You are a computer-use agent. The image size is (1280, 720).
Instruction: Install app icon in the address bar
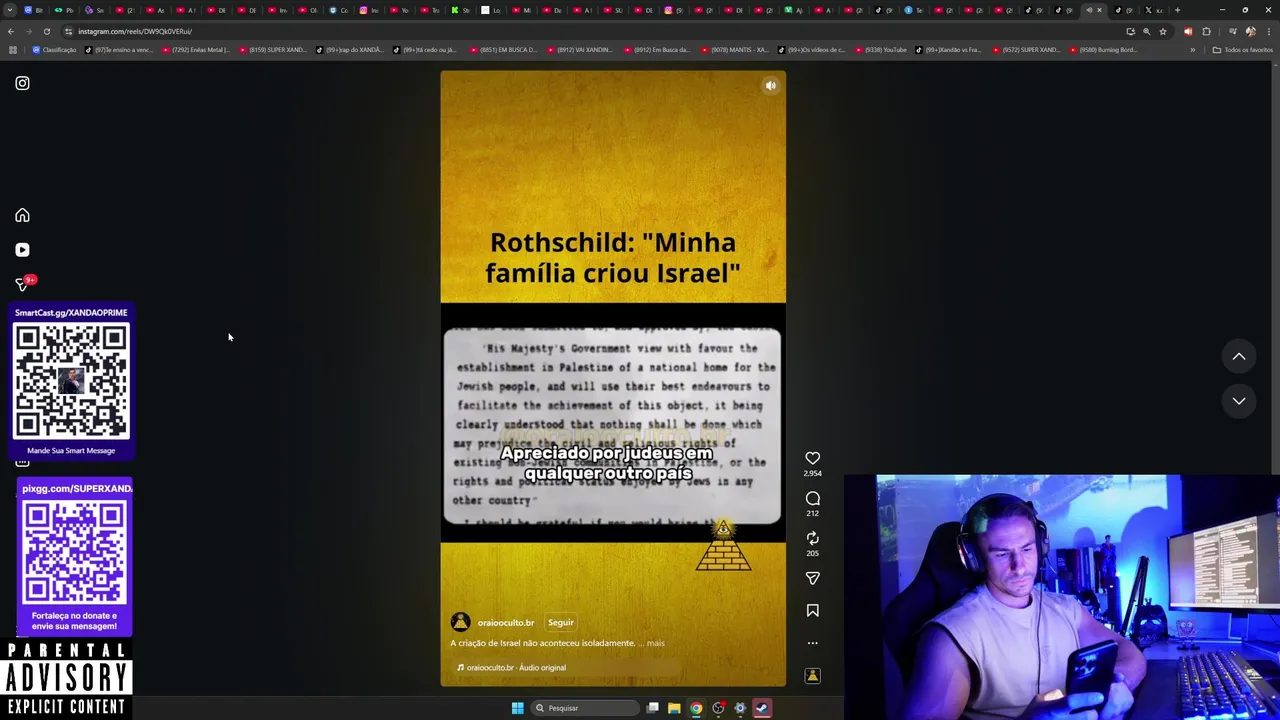1130,31
